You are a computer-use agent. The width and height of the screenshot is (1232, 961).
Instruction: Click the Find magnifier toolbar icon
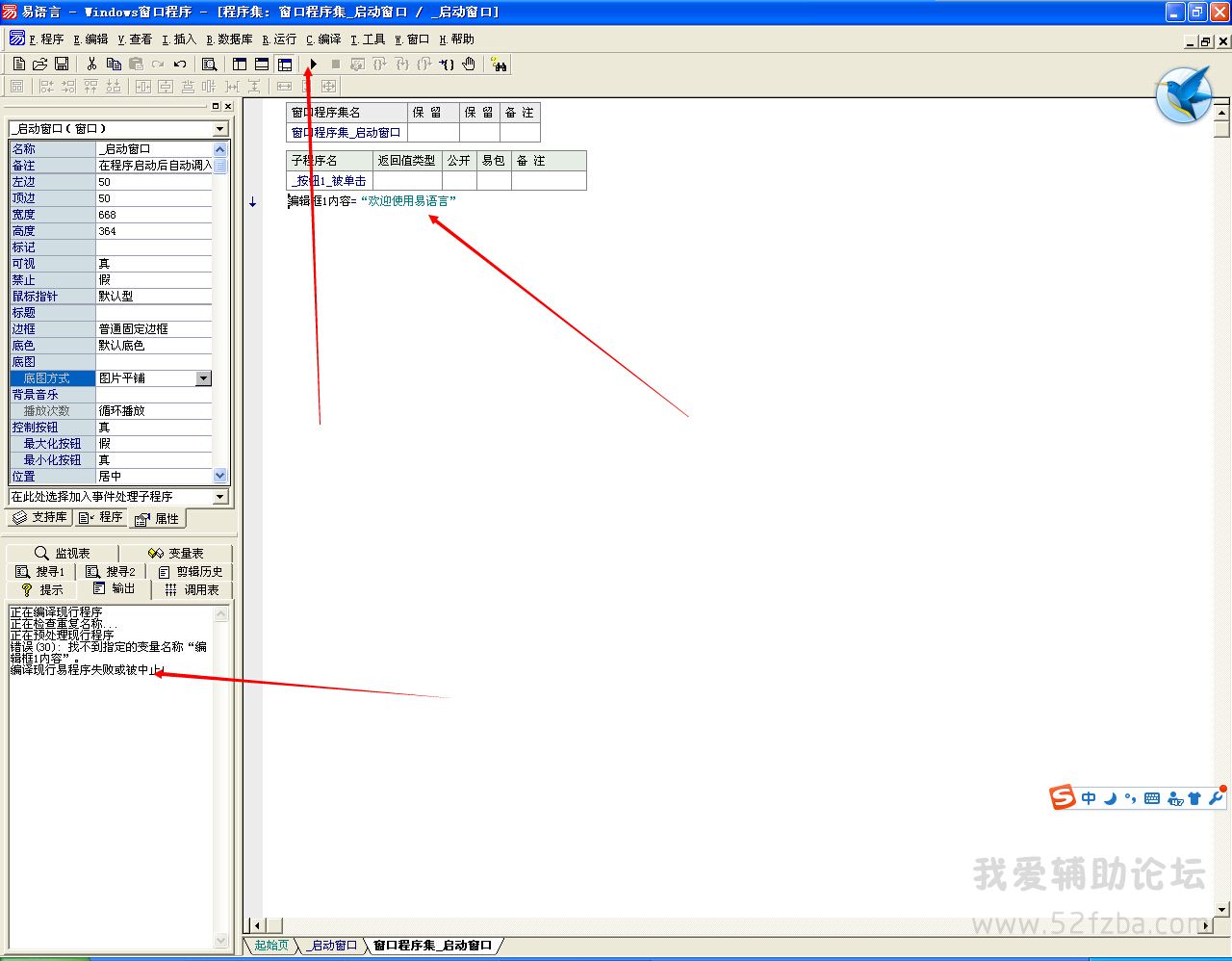click(209, 64)
